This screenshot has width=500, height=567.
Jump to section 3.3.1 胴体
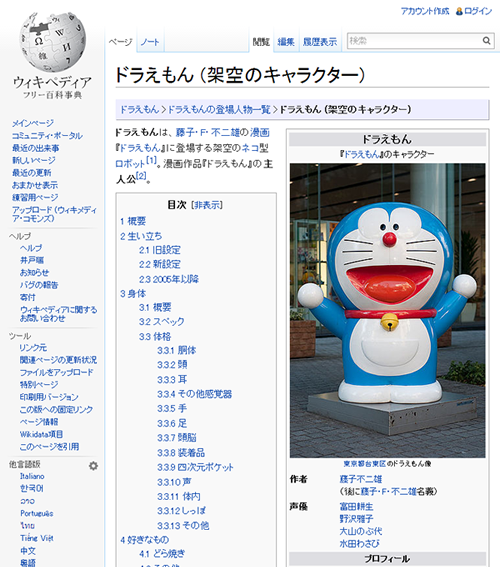click(177, 350)
